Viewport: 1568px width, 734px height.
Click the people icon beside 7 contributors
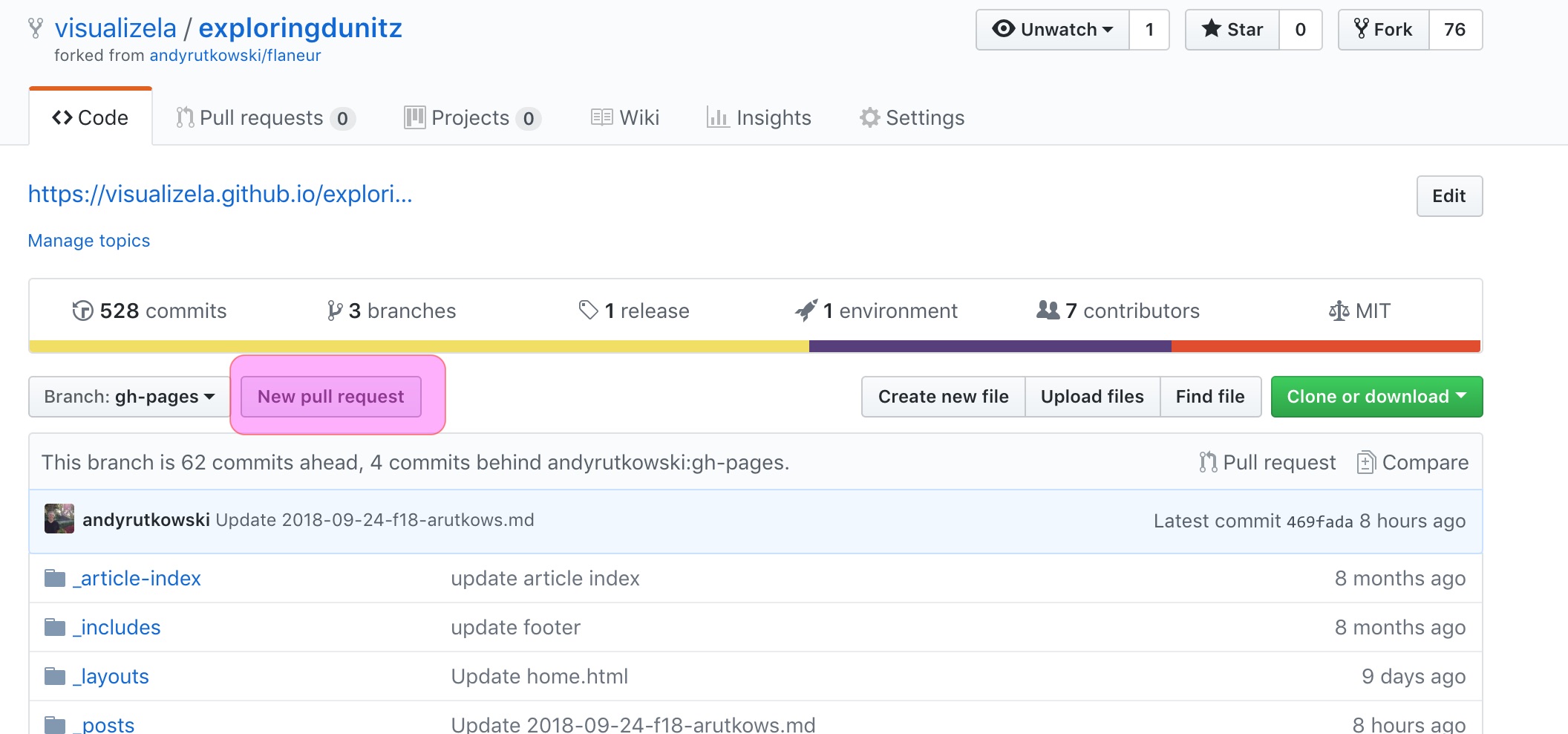coord(1048,310)
